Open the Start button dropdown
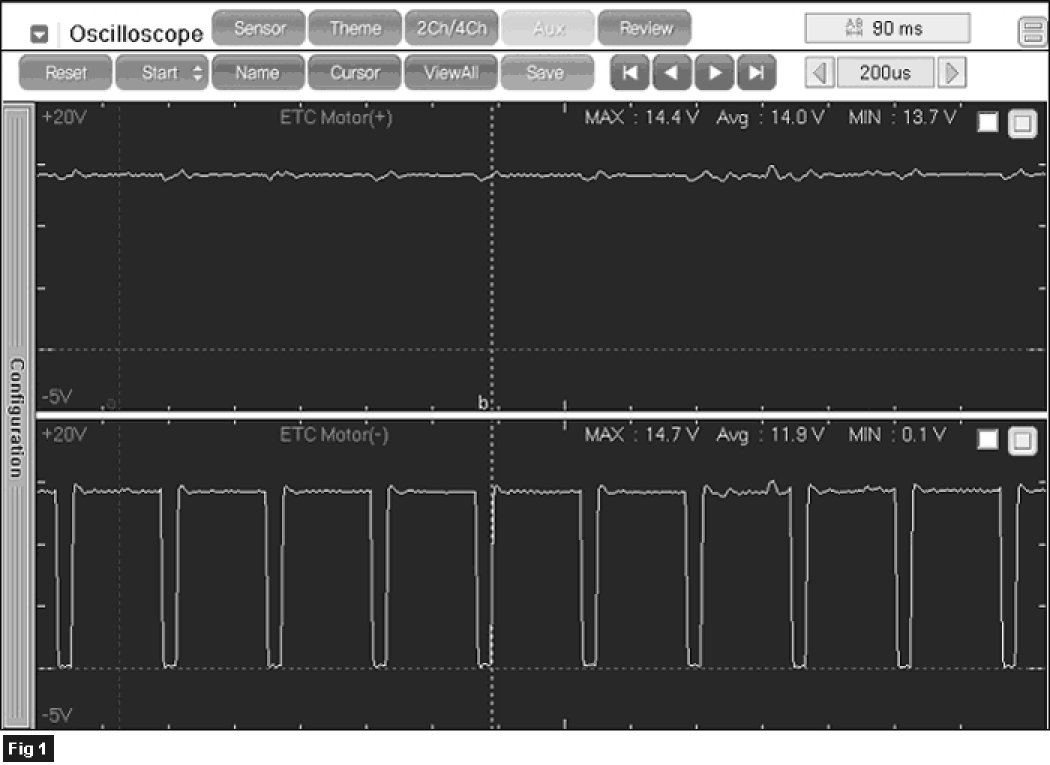 [160, 73]
